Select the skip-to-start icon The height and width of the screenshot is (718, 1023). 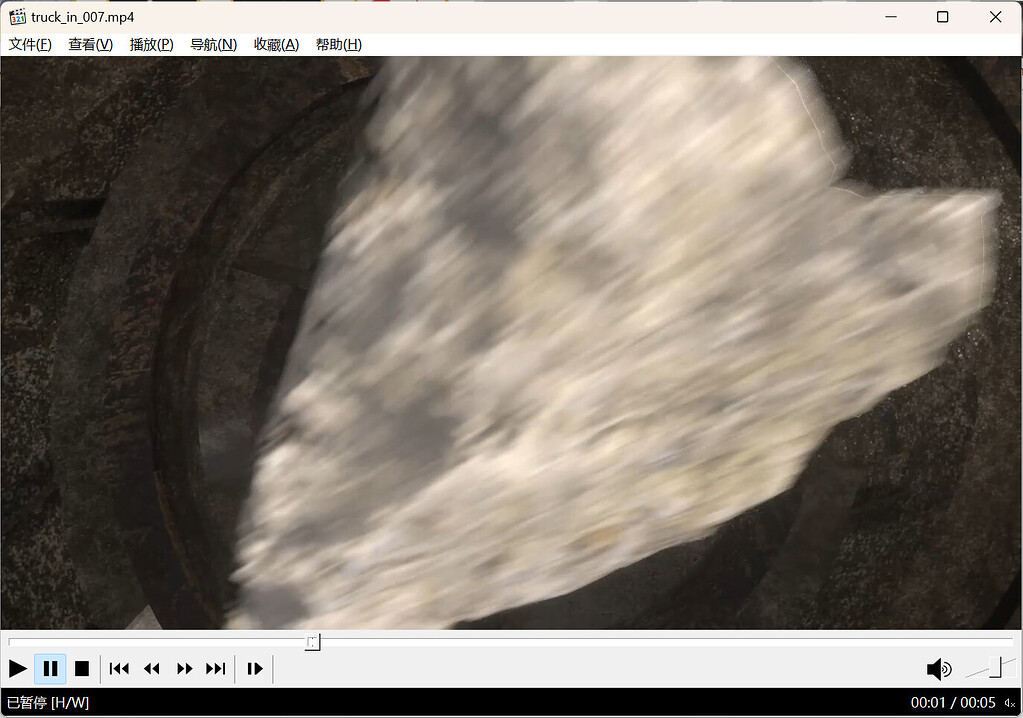click(x=119, y=668)
